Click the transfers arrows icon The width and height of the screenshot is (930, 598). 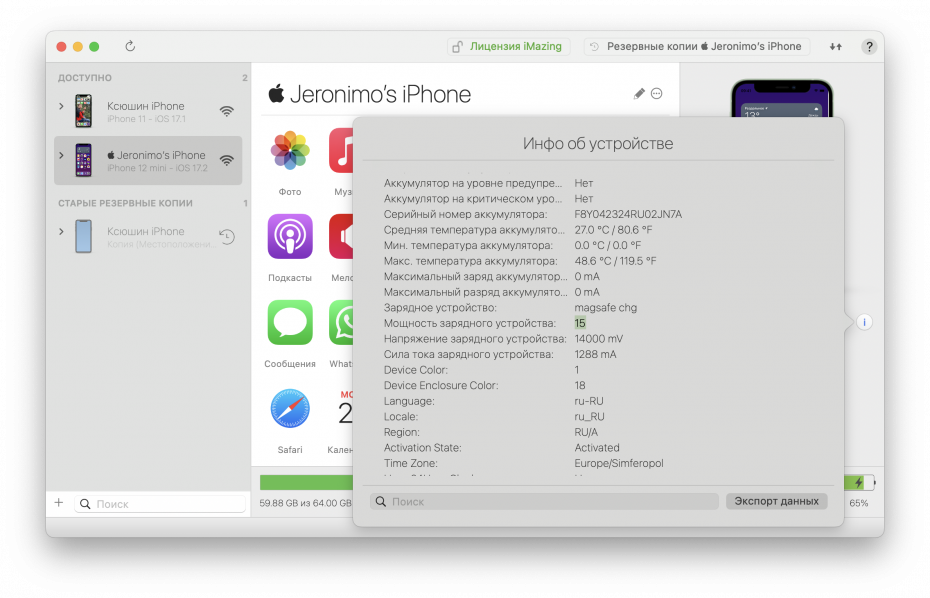835,47
